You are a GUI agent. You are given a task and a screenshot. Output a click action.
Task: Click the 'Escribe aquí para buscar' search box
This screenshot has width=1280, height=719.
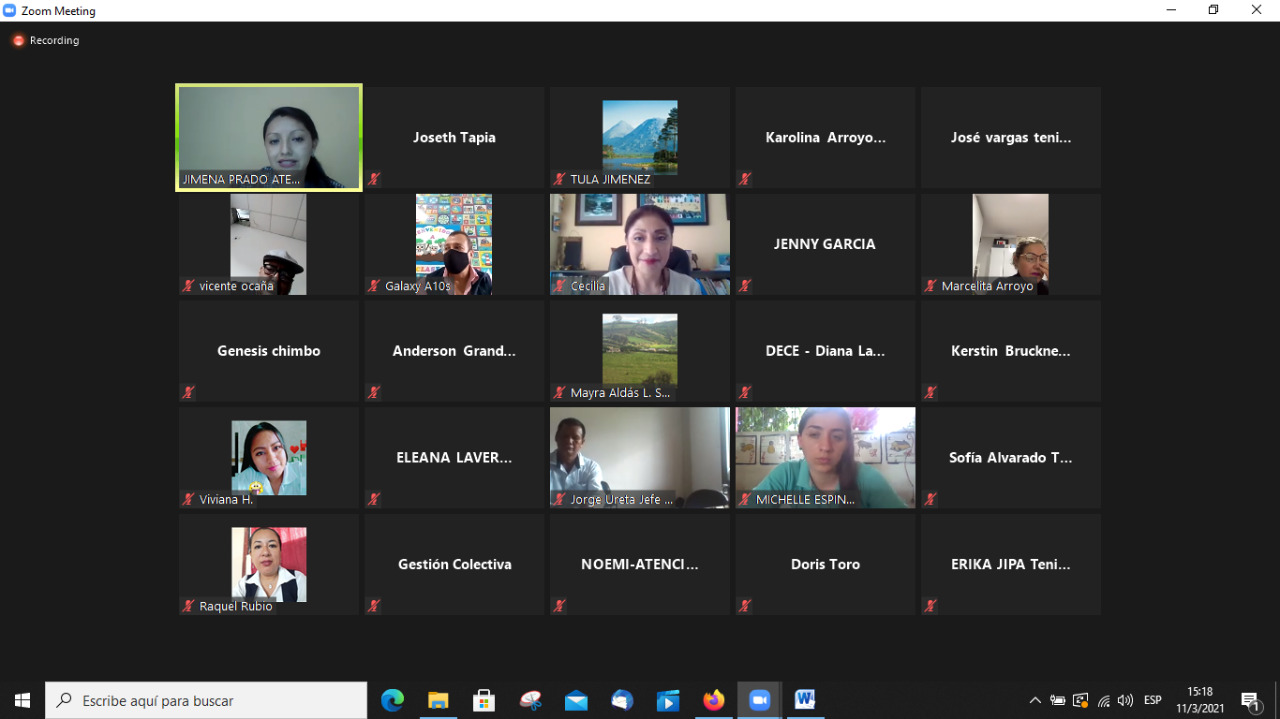tap(206, 701)
